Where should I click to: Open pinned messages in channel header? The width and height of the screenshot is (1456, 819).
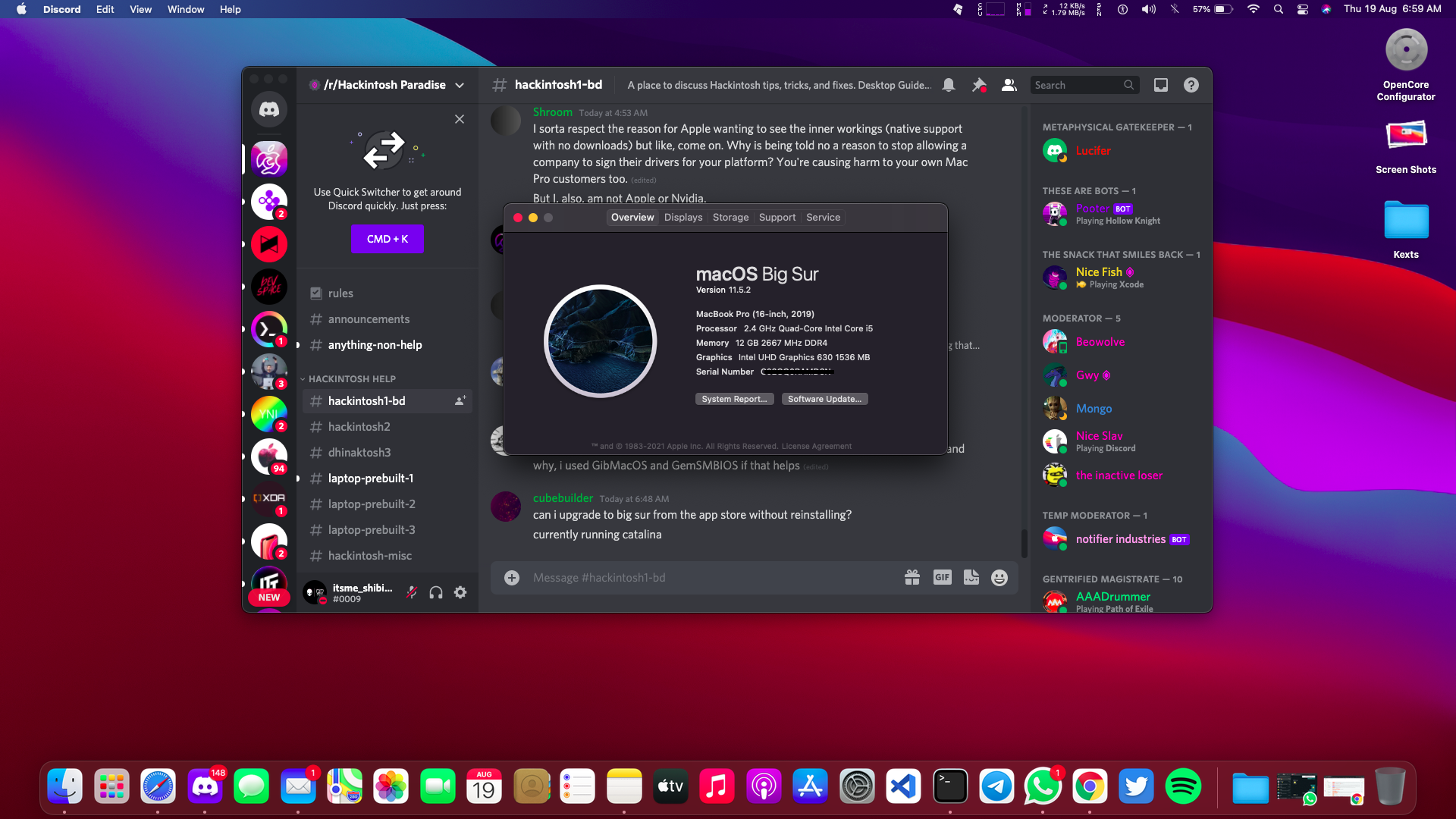979,85
